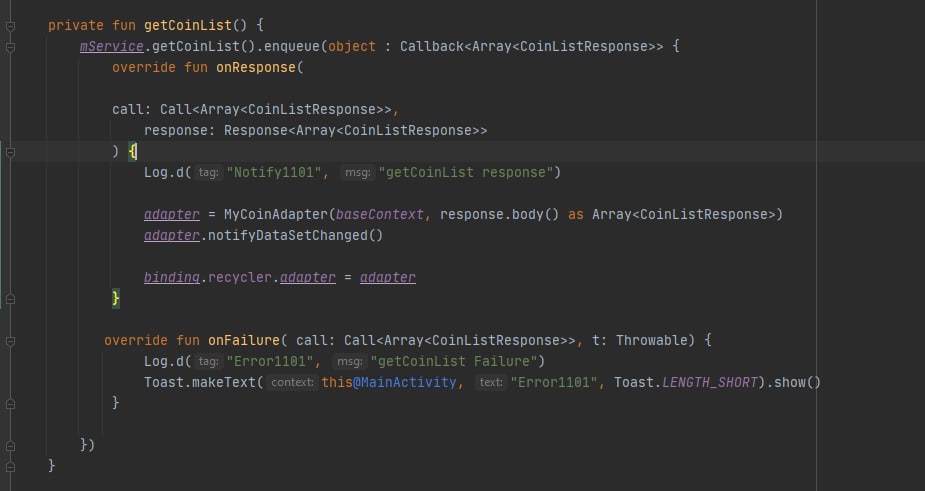Click the MyCoinAdapter constructor call
This screenshot has width=925, height=491.
click(275, 214)
